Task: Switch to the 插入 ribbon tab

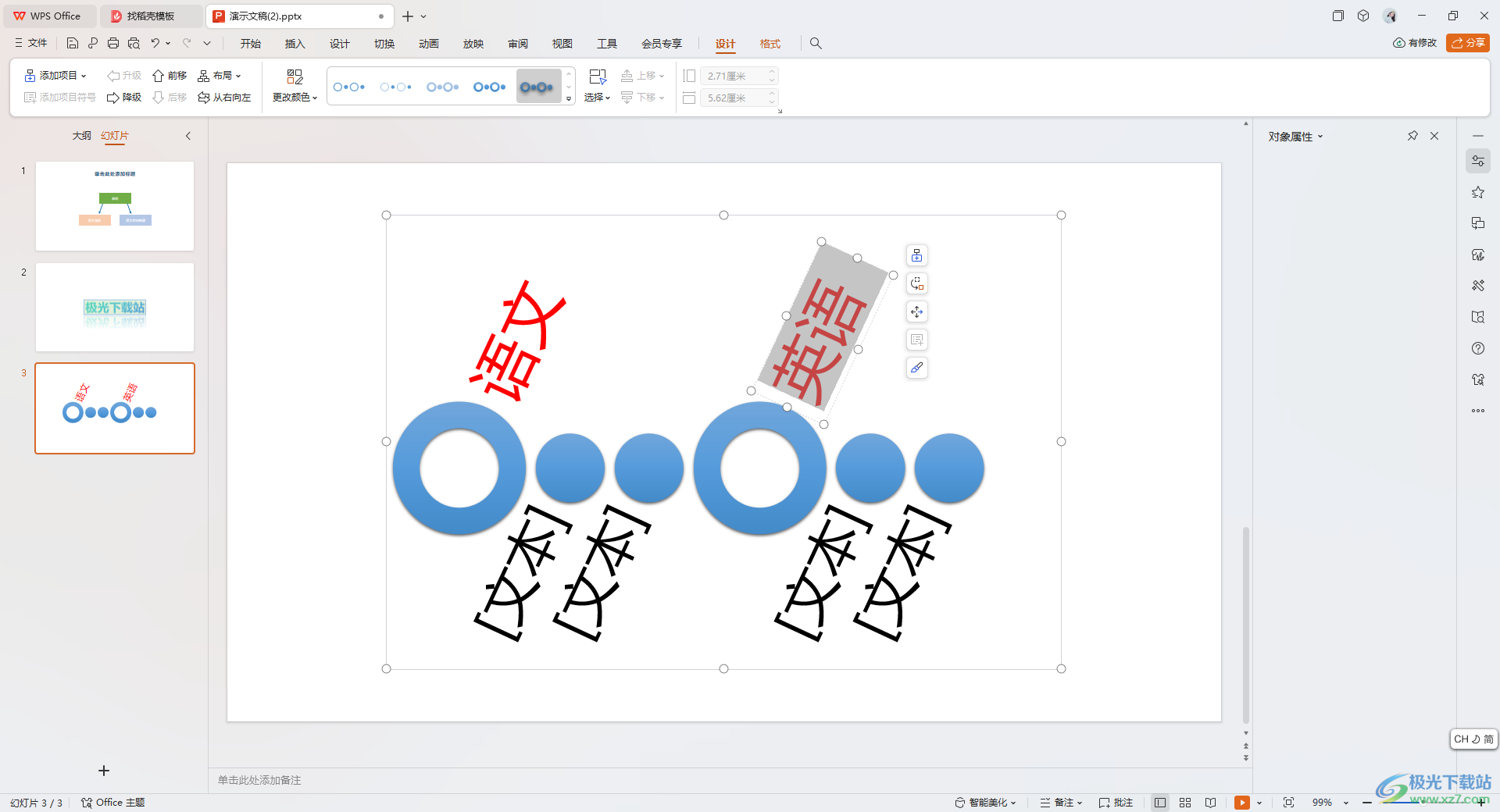Action: [x=295, y=44]
